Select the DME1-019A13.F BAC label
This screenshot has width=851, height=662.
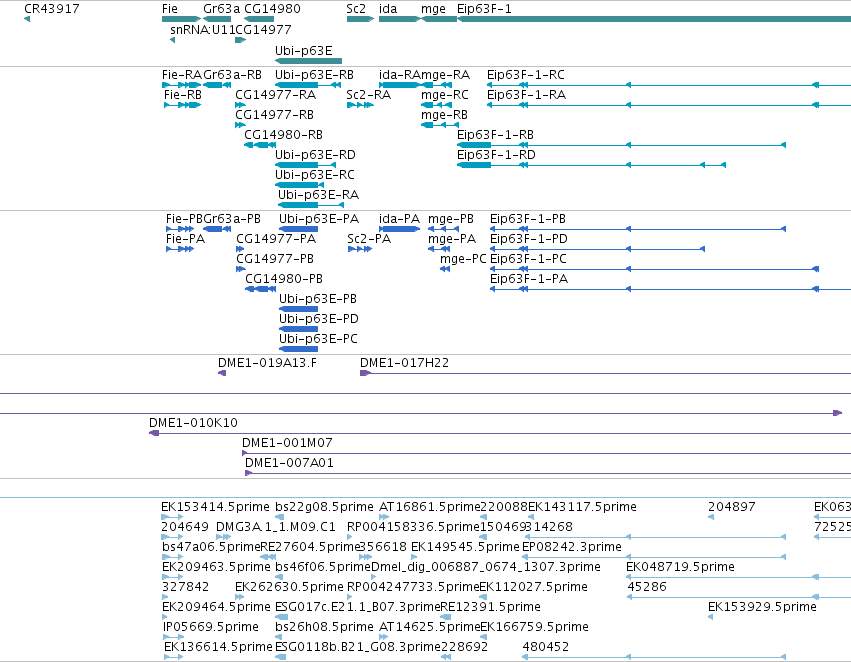(267, 362)
